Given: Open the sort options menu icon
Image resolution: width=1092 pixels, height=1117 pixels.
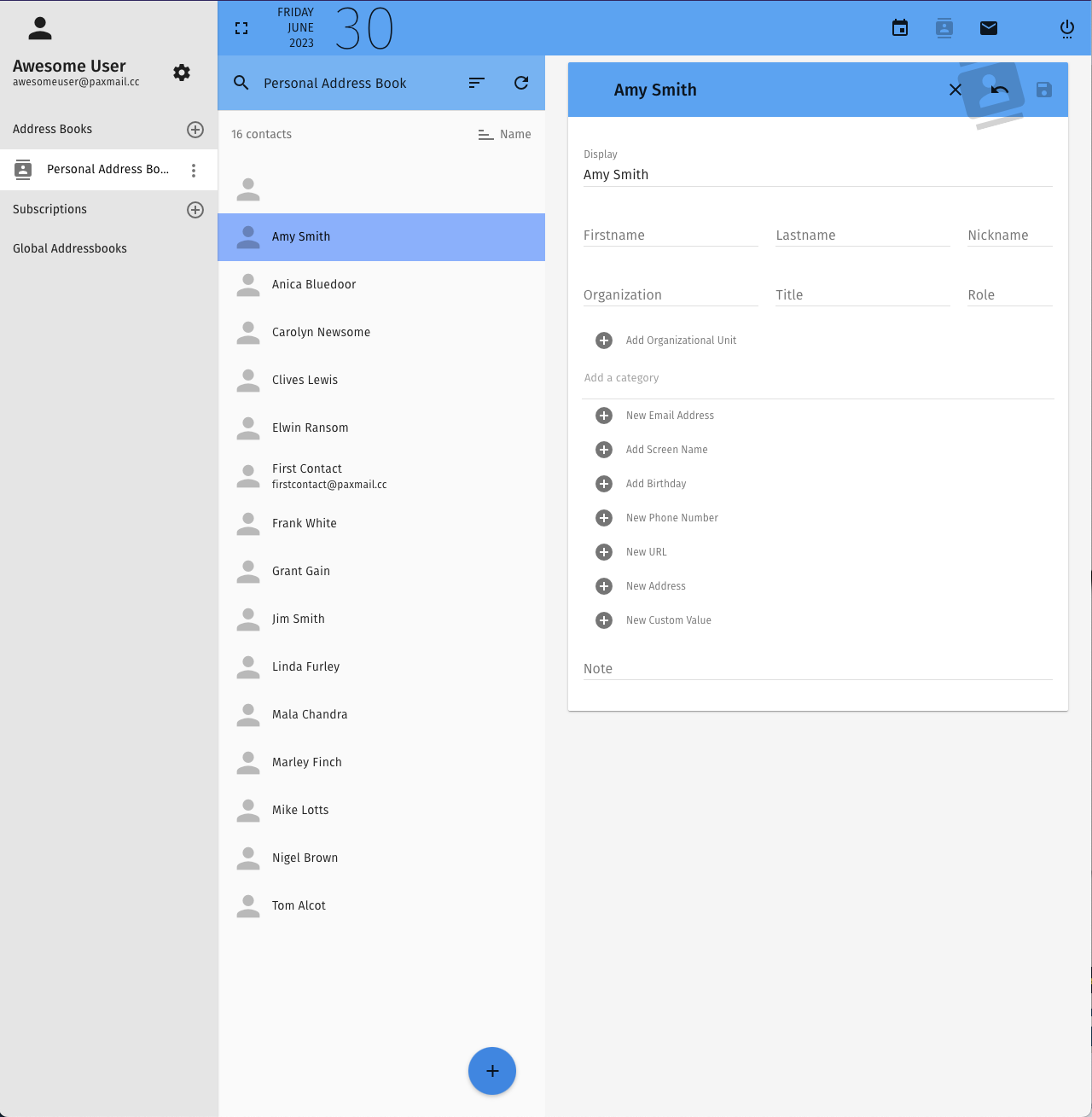Looking at the screenshot, I should point(477,83).
